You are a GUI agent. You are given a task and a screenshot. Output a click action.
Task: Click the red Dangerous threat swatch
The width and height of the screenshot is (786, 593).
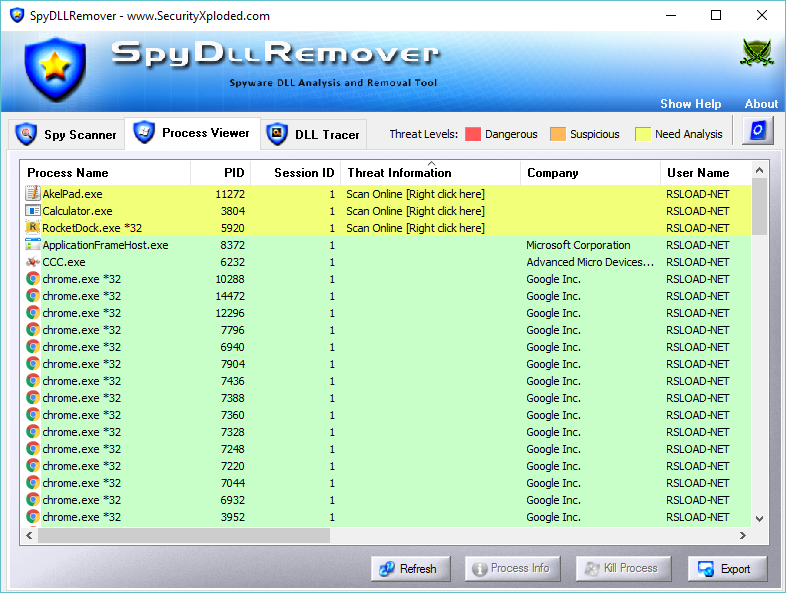[x=473, y=134]
